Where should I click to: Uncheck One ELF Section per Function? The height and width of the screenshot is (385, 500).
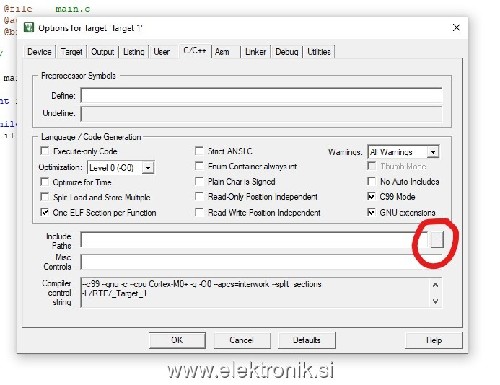44,212
